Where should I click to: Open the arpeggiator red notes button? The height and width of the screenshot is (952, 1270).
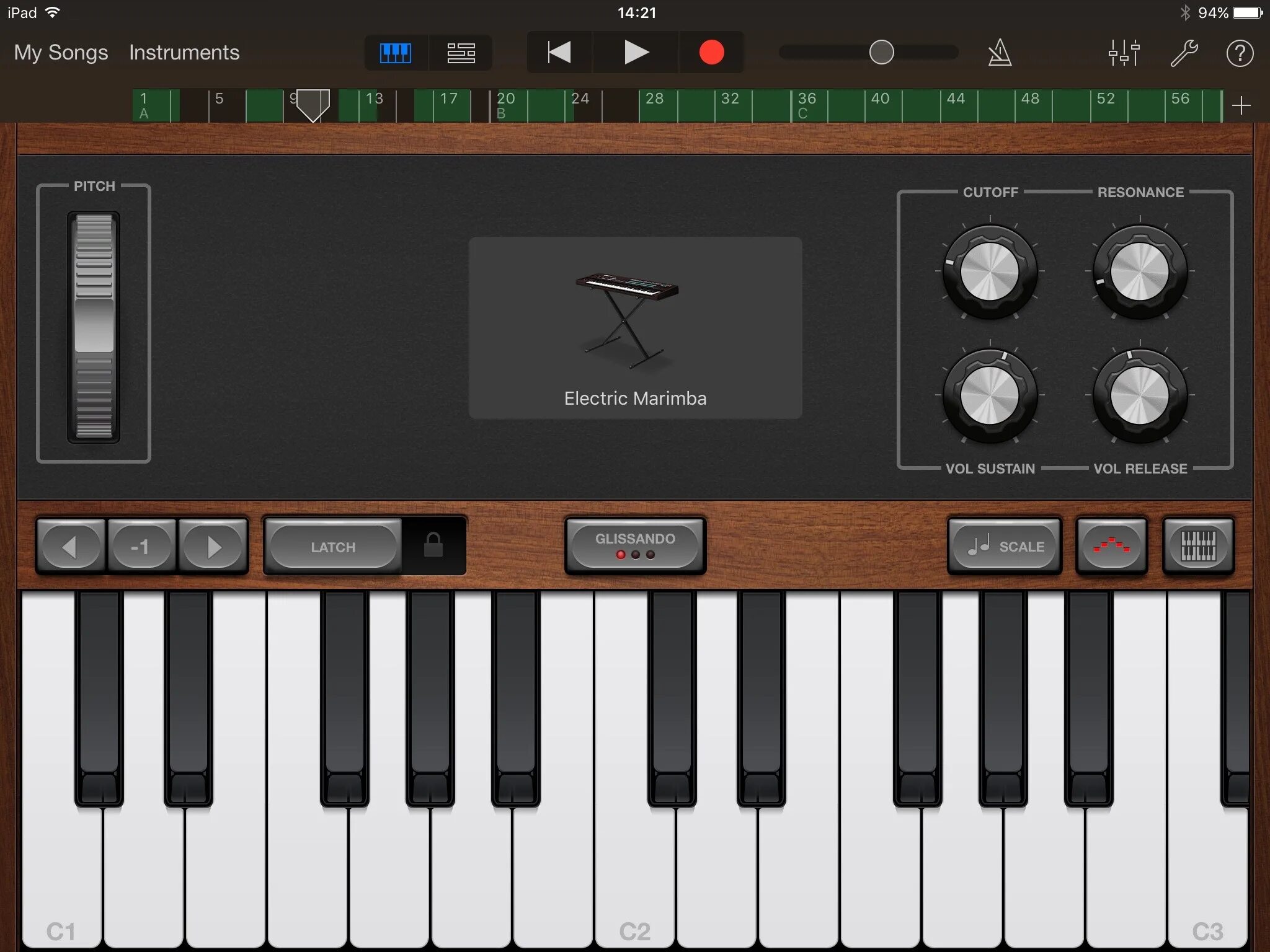pyautogui.click(x=1111, y=546)
